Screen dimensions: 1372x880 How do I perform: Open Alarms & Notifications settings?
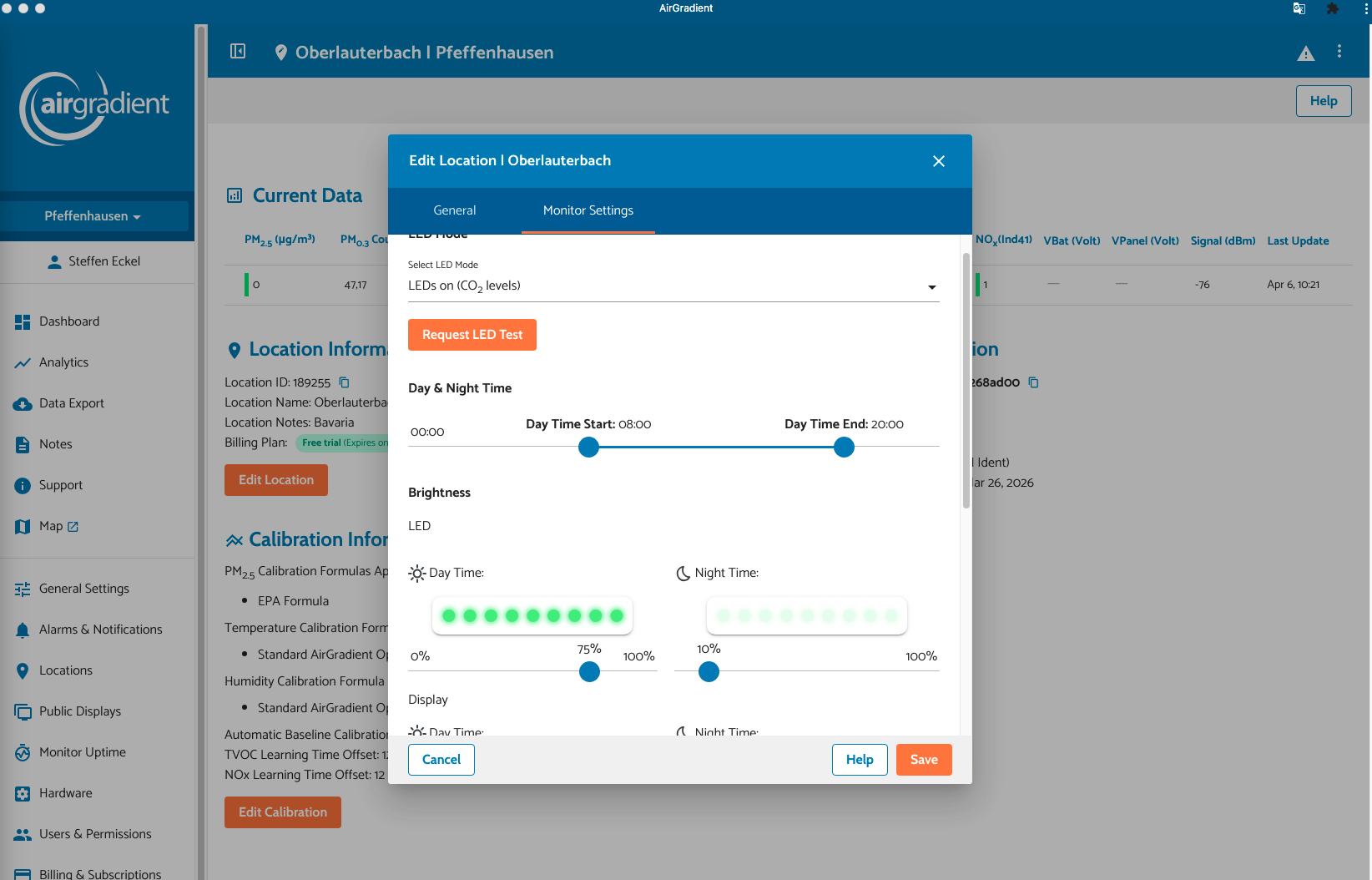pos(100,630)
